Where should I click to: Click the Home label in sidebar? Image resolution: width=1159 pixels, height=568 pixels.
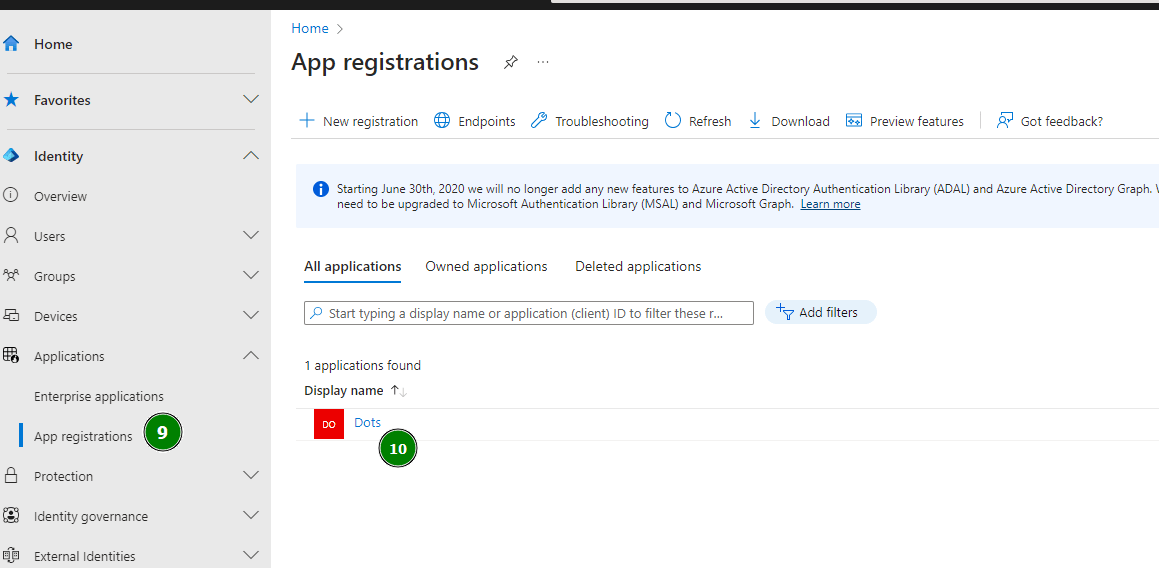[53, 44]
